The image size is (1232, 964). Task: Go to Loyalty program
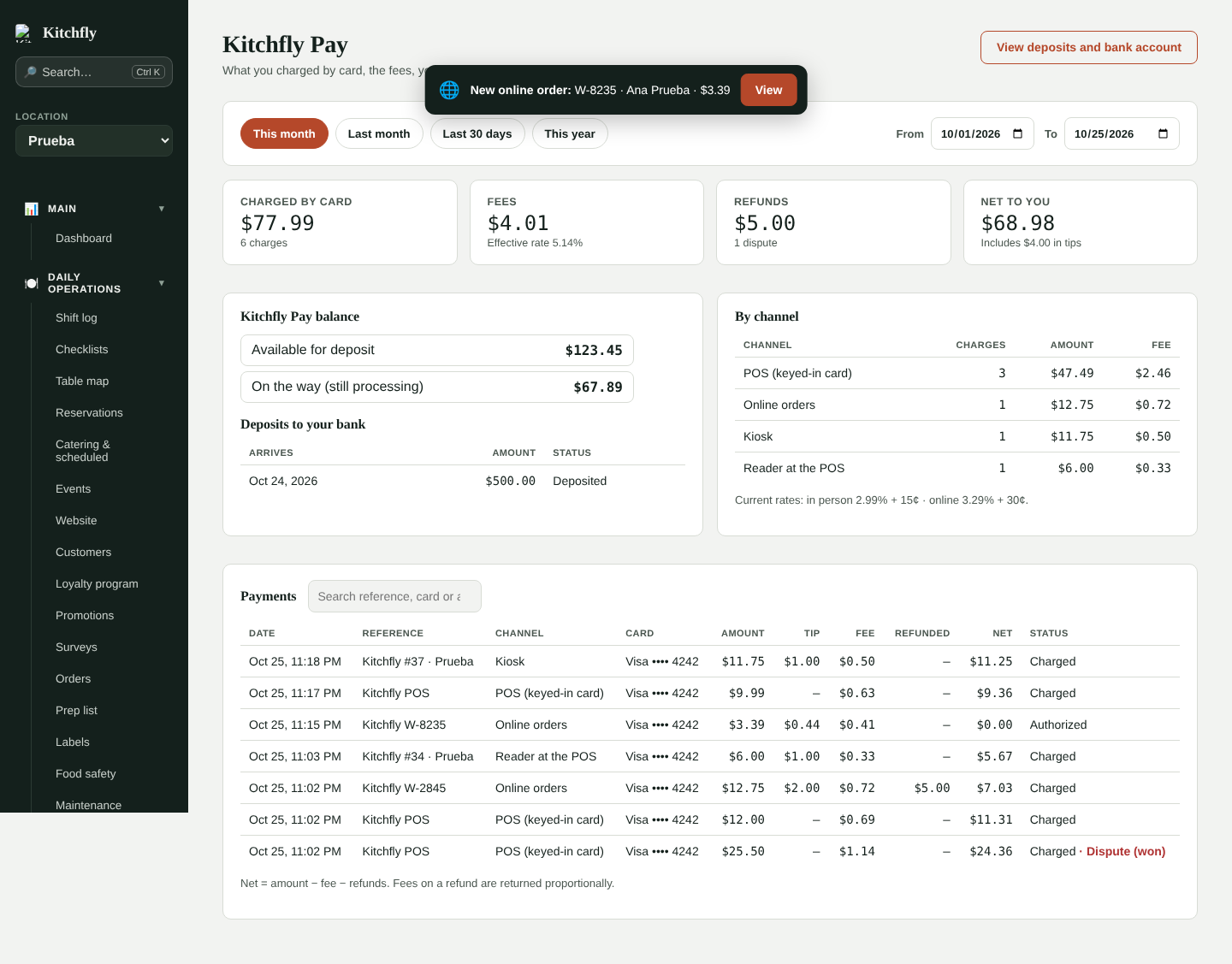point(97,583)
